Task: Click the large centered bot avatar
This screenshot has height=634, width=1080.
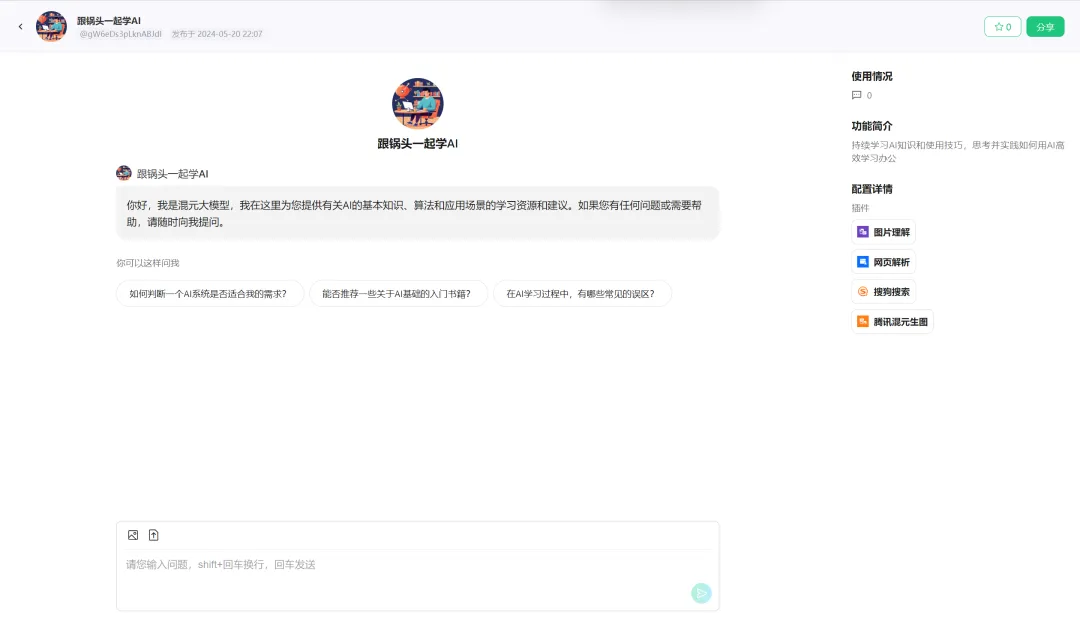Action: 417,104
